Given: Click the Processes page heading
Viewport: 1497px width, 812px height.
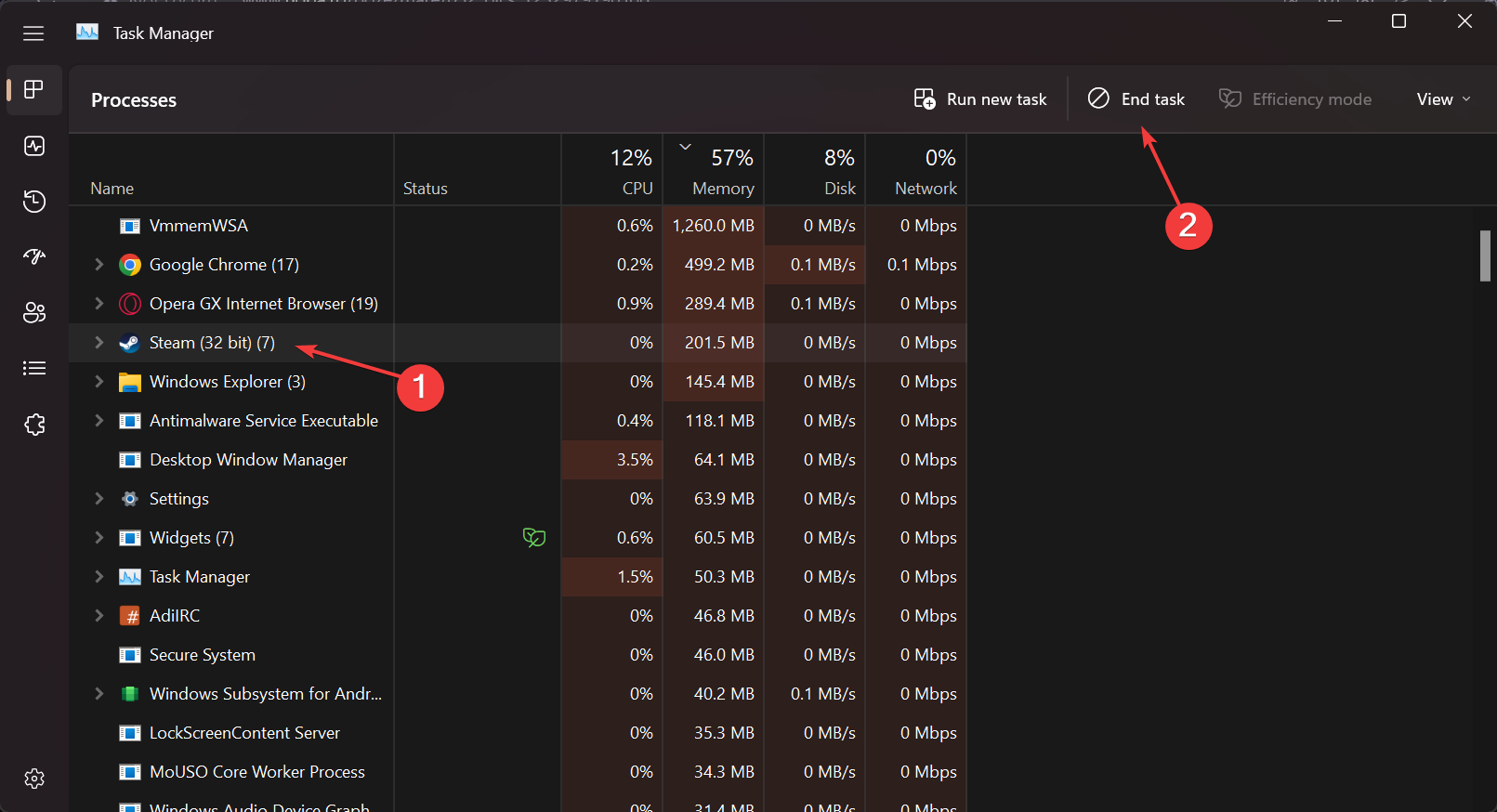Looking at the screenshot, I should coord(134,100).
